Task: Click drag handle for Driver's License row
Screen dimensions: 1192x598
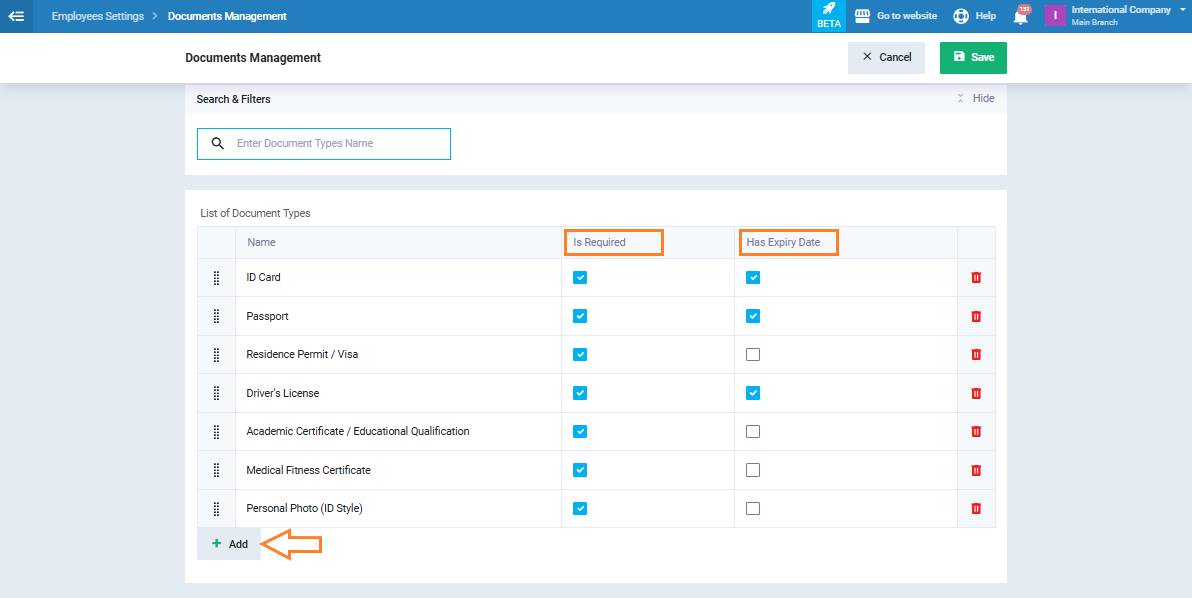Action: click(x=216, y=393)
